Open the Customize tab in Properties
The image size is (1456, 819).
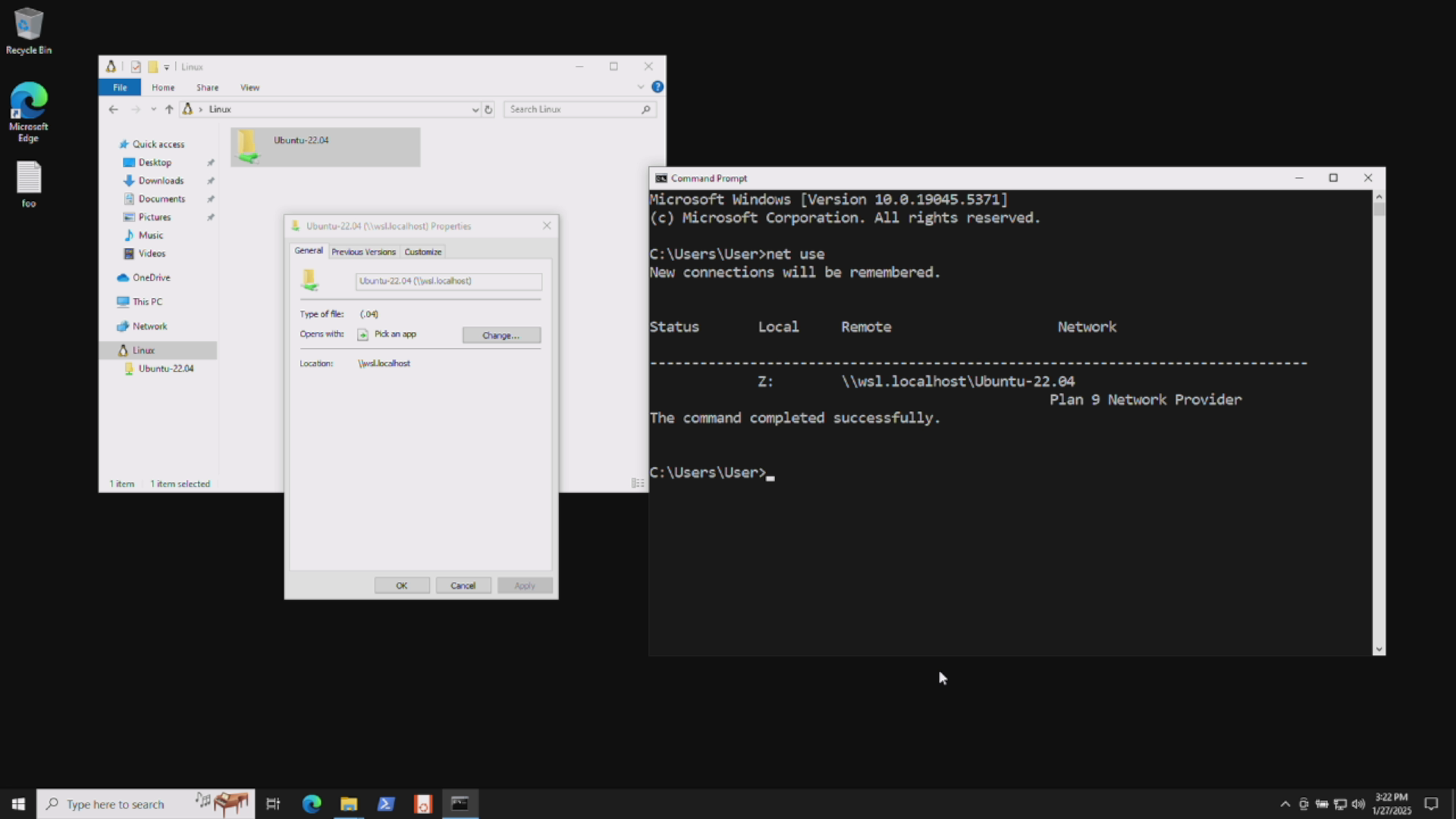[422, 252]
